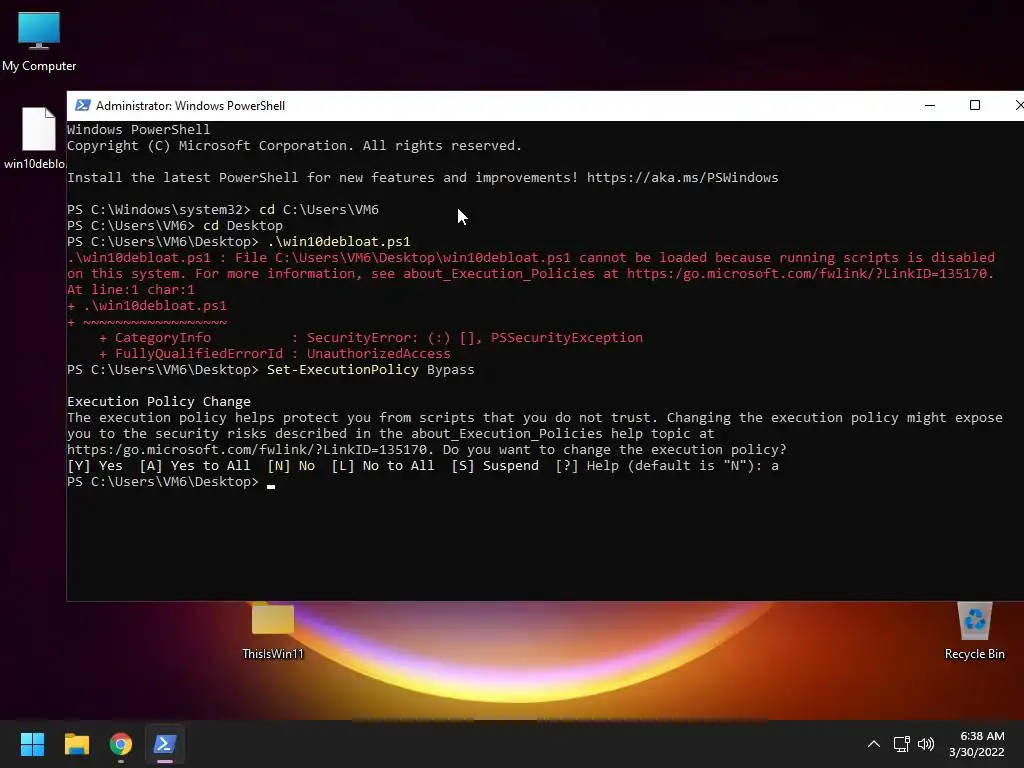Click the "[N] No" option text
The width and height of the screenshot is (1024, 768).
[291, 466]
